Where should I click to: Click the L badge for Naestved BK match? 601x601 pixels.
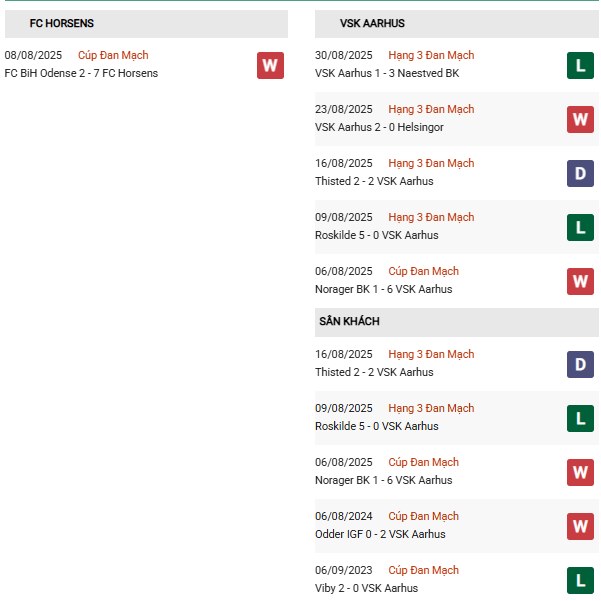(580, 65)
